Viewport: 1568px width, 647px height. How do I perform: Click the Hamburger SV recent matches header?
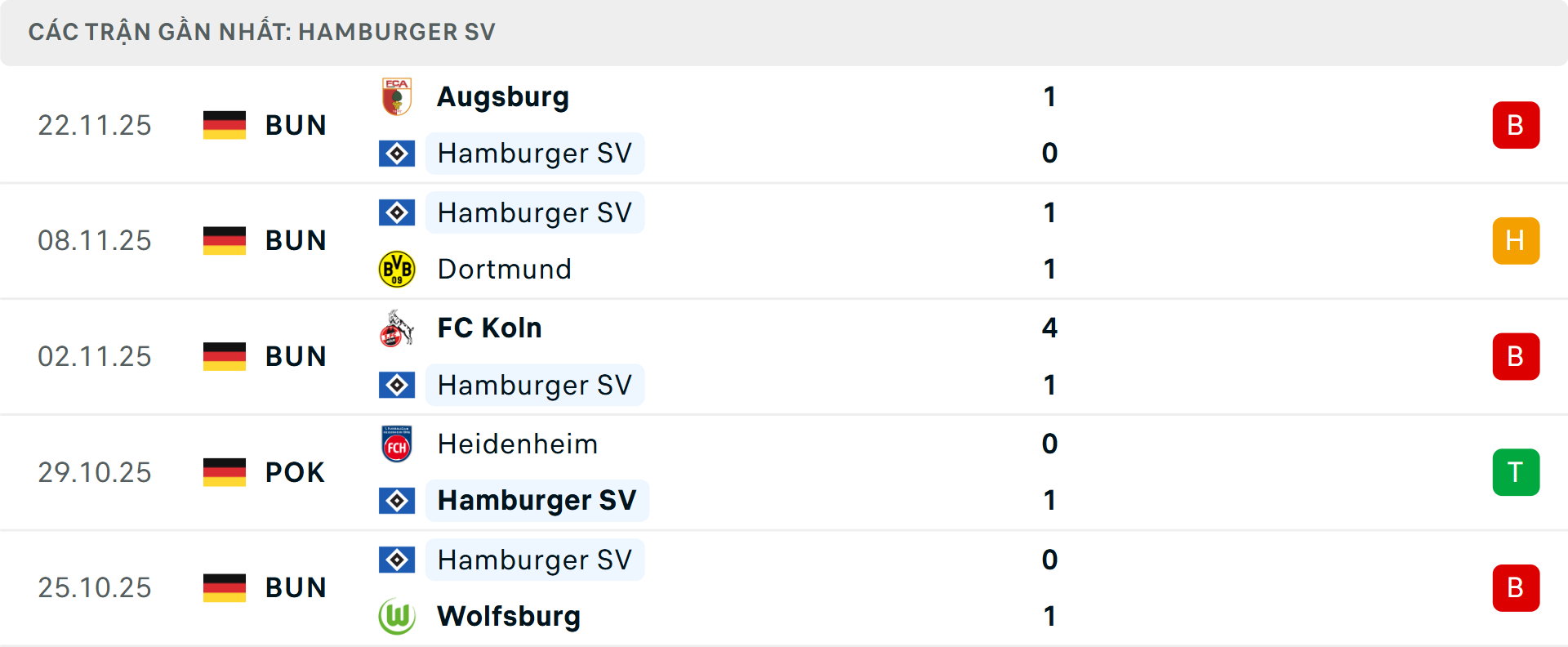coord(261,33)
